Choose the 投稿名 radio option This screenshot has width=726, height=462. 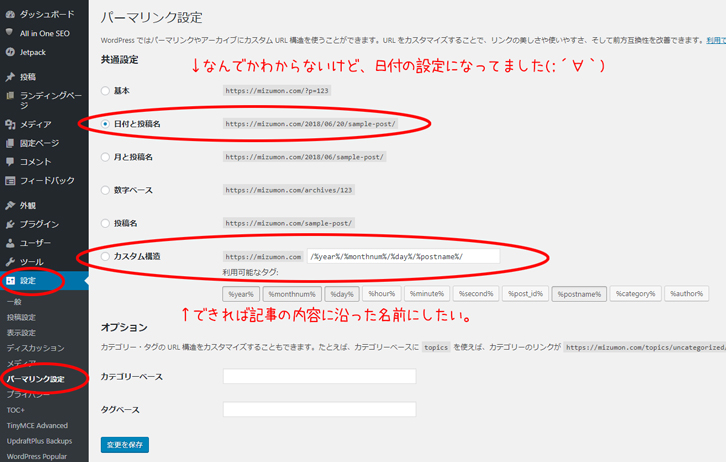105,223
